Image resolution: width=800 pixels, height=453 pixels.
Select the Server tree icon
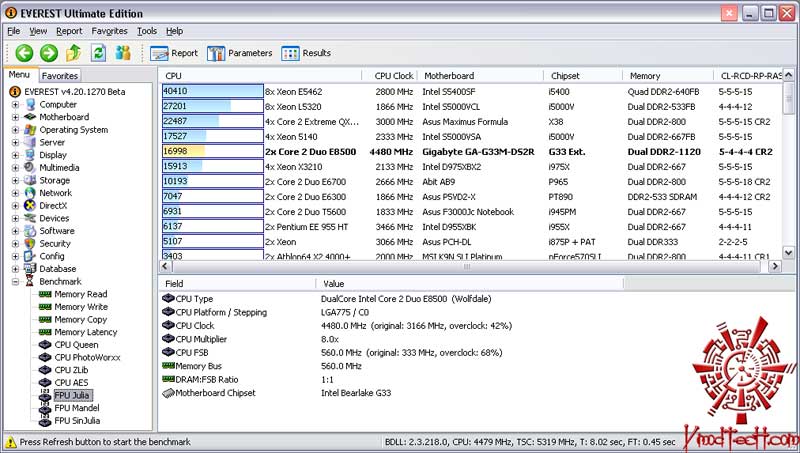point(30,142)
